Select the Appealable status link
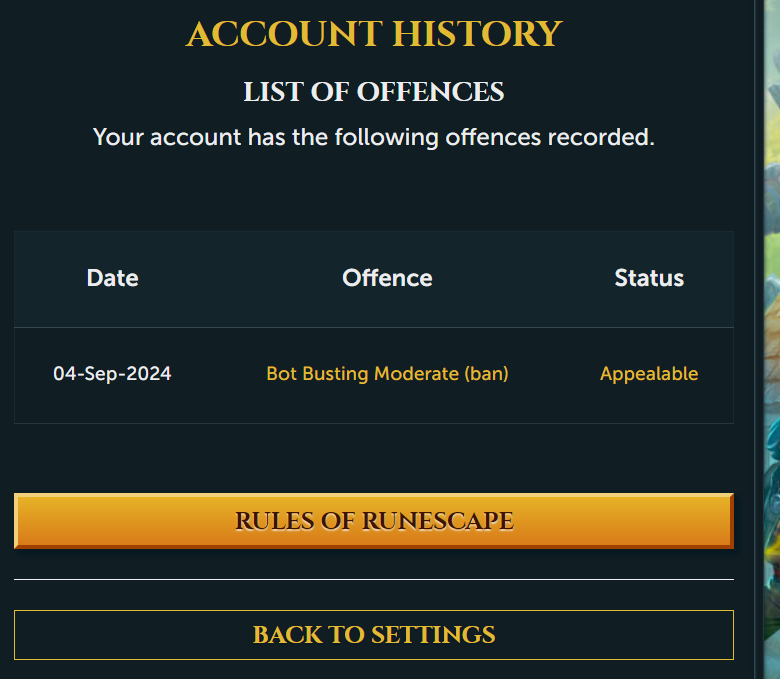This screenshot has width=780, height=679. tap(649, 374)
